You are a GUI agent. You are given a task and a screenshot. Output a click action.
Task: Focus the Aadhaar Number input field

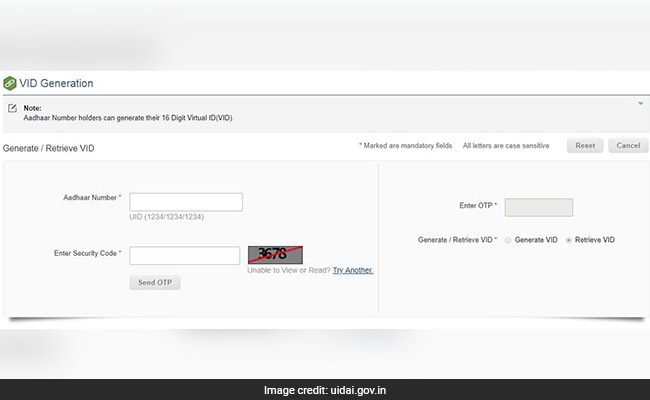[186, 202]
